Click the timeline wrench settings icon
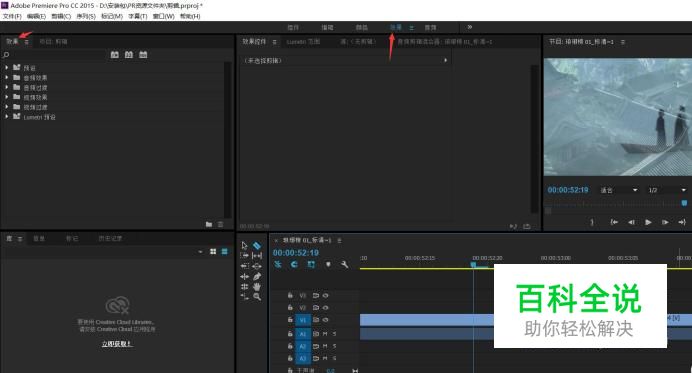The width and height of the screenshot is (692, 373). [344, 264]
